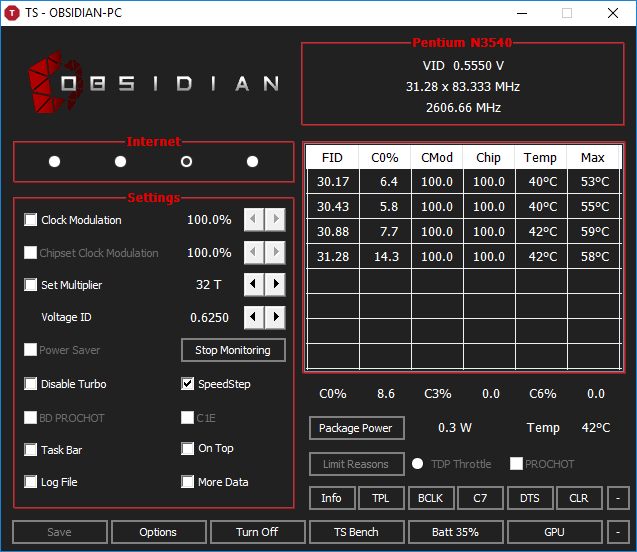Tick the Disable Turbo checkbox
The width and height of the screenshot is (637, 552).
pos(31,384)
